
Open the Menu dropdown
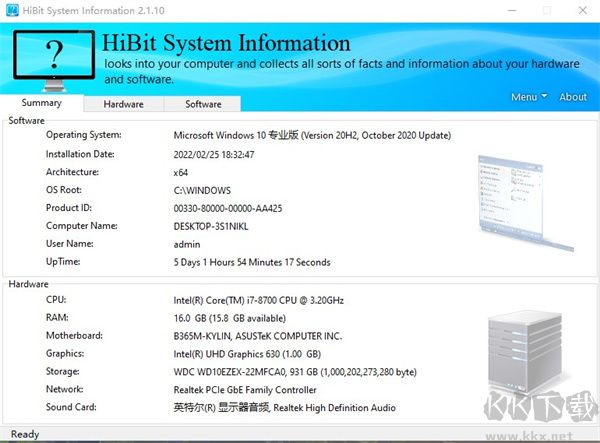tap(529, 97)
